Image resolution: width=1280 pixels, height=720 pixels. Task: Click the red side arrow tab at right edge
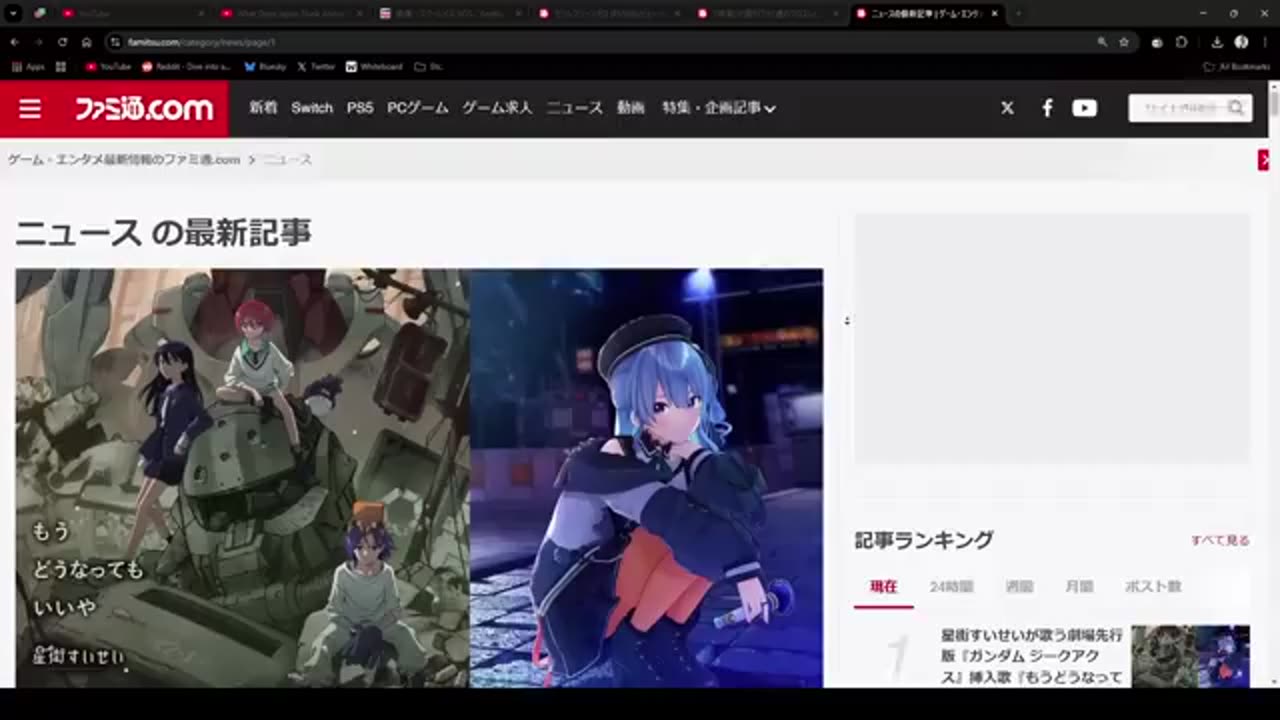tap(1264, 160)
